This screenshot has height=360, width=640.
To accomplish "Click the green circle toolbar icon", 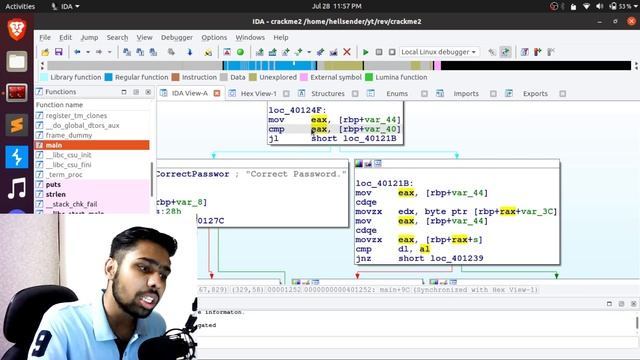I will [240, 52].
